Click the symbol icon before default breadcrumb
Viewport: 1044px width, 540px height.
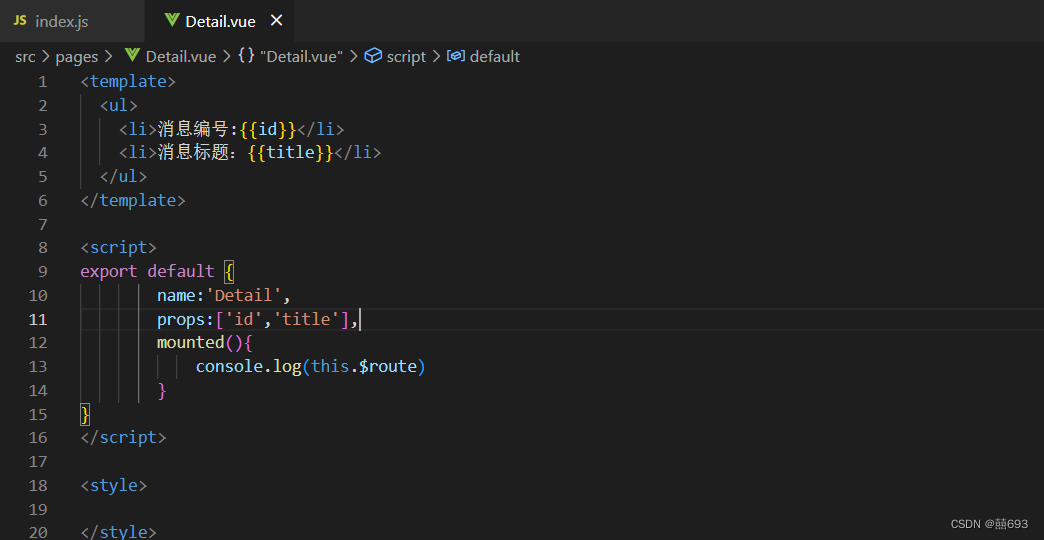tap(455, 56)
